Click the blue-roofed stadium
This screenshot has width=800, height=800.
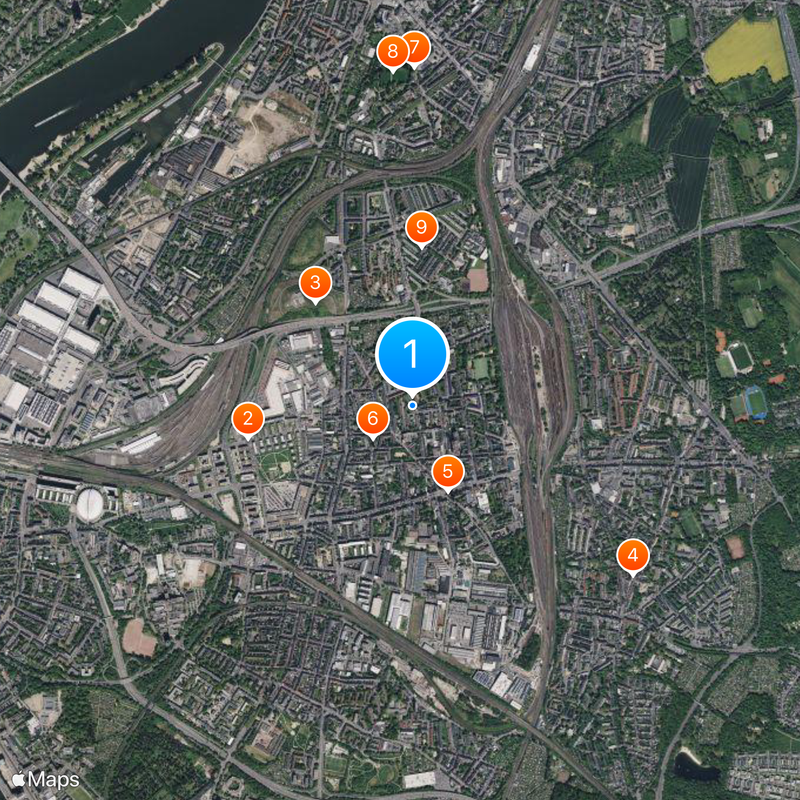[756, 403]
